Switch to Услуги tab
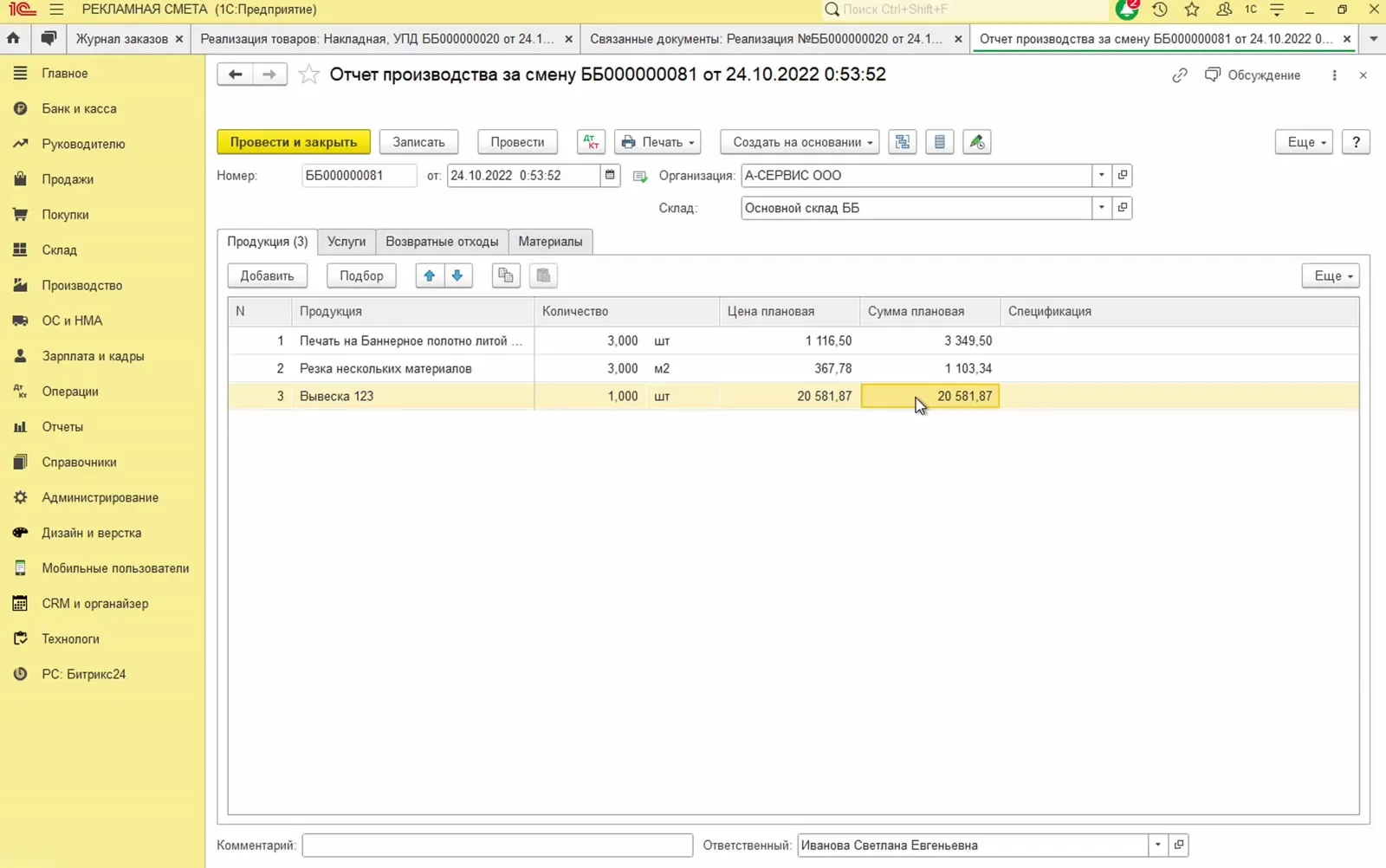The height and width of the screenshot is (868, 1386). 346,242
